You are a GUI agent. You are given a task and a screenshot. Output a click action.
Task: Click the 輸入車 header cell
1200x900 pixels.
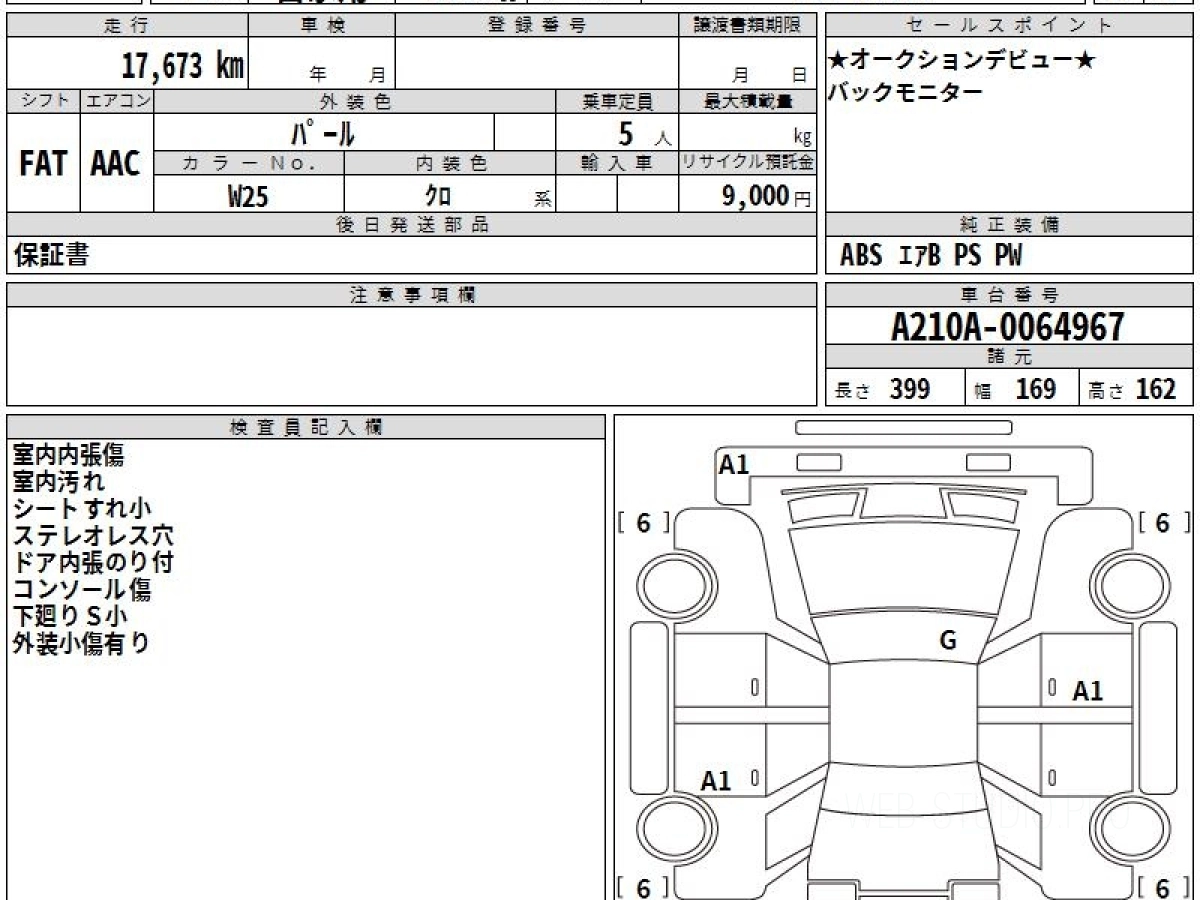tap(617, 164)
